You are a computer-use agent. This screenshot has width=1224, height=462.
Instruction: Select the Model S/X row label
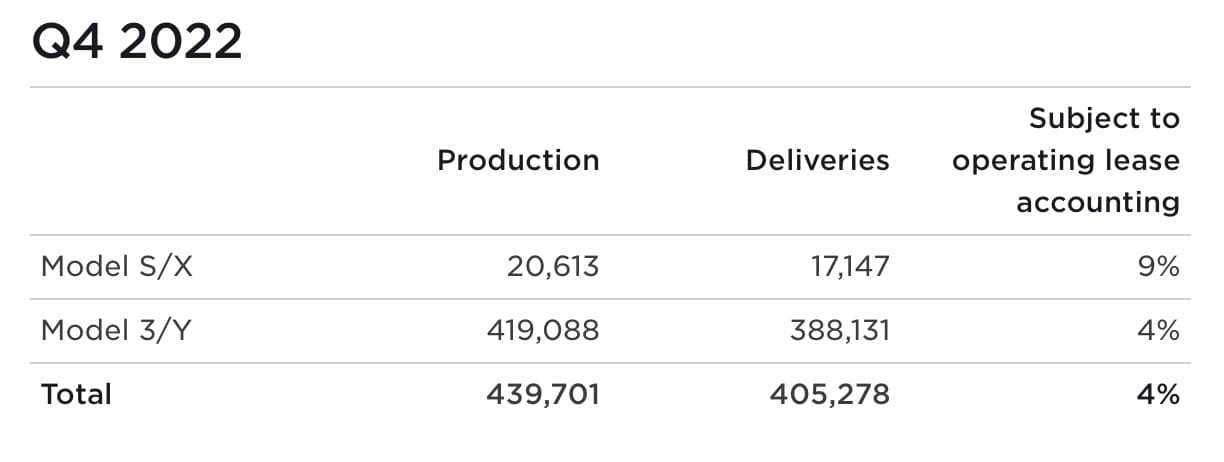116,267
